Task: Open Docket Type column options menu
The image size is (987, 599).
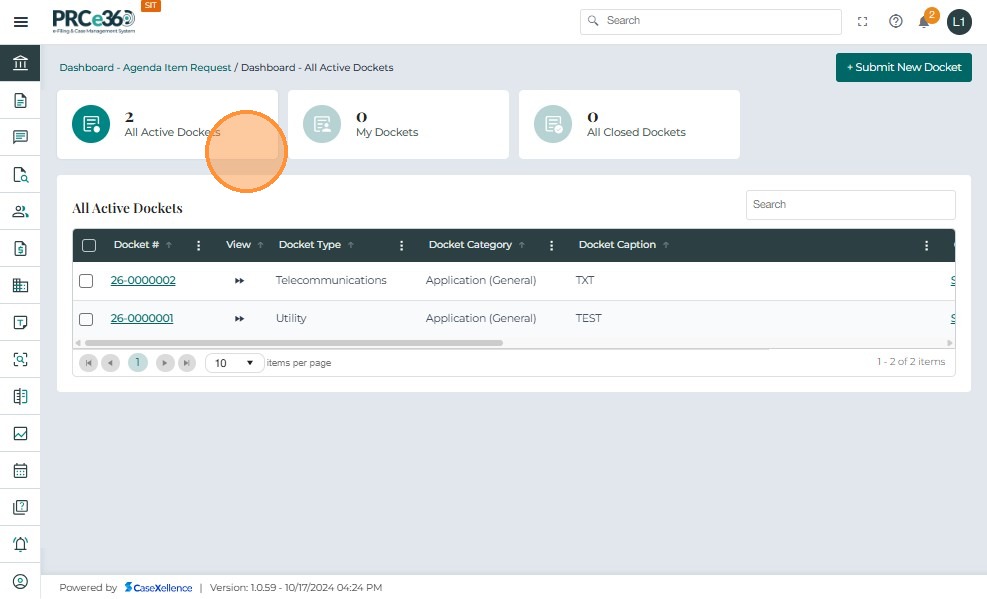Action: point(402,245)
